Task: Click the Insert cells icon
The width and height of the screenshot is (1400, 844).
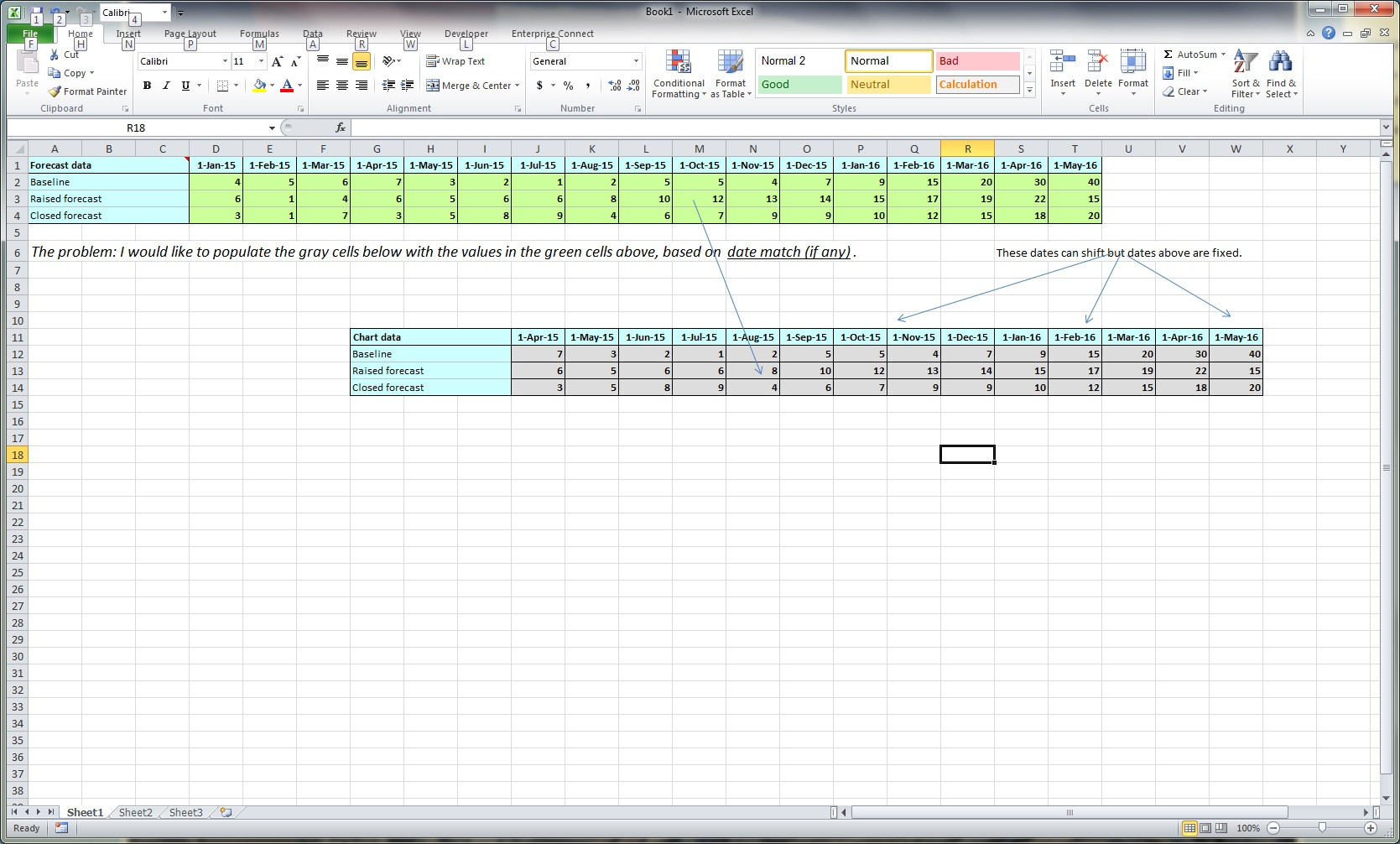Action: pos(1063,61)
